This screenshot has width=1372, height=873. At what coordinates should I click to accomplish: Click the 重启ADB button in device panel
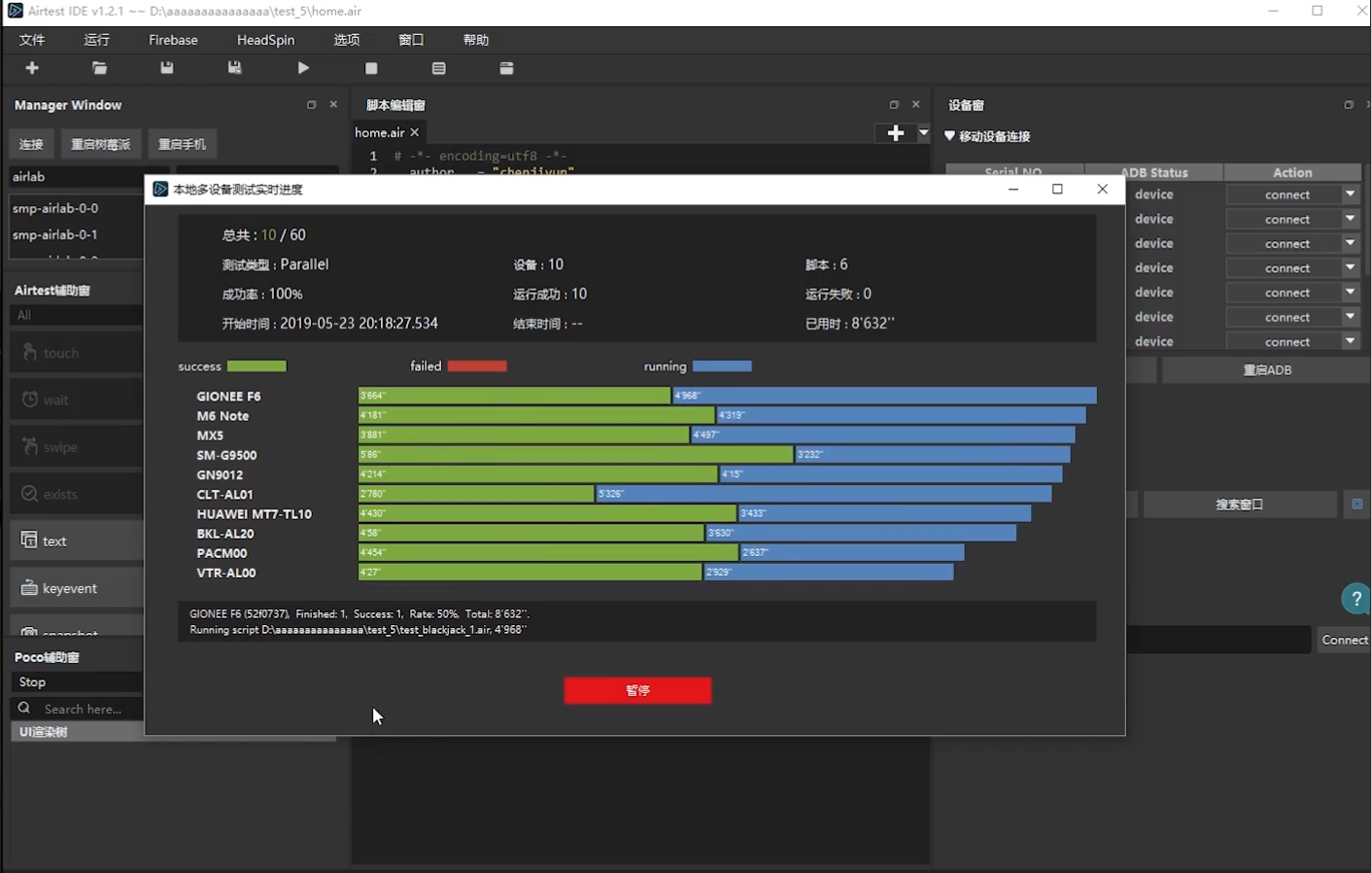coord(1267,370)
